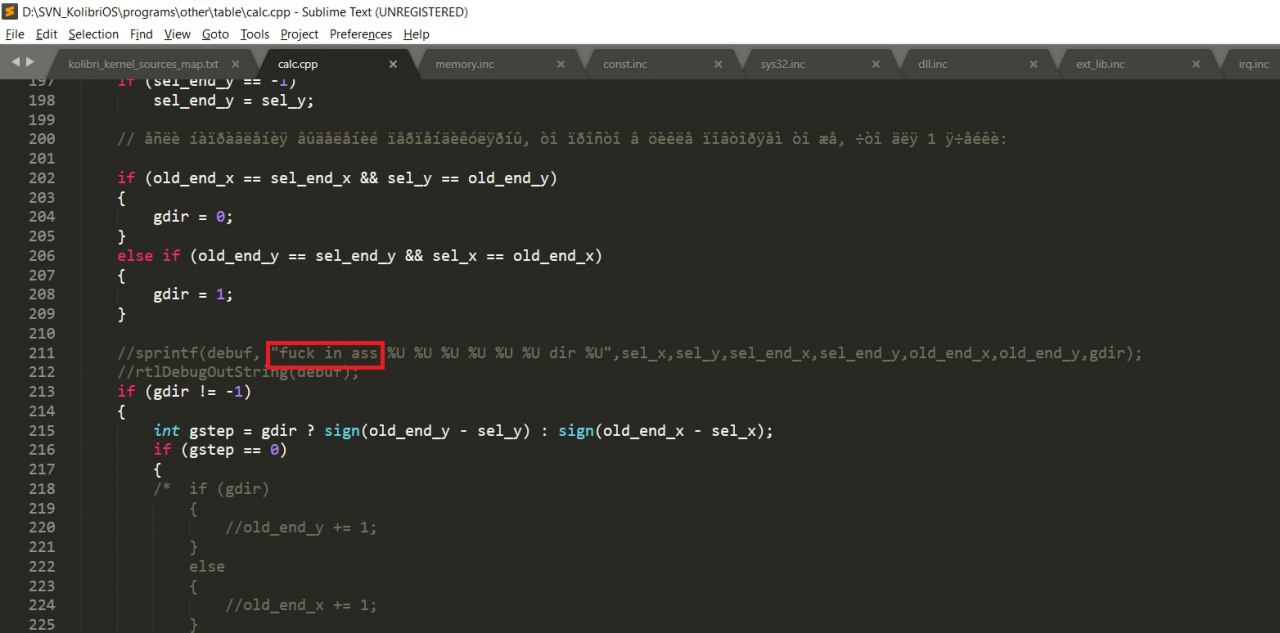Close the calc.cpp tab
Screen dimensions: 1280x633
(393, 64)
